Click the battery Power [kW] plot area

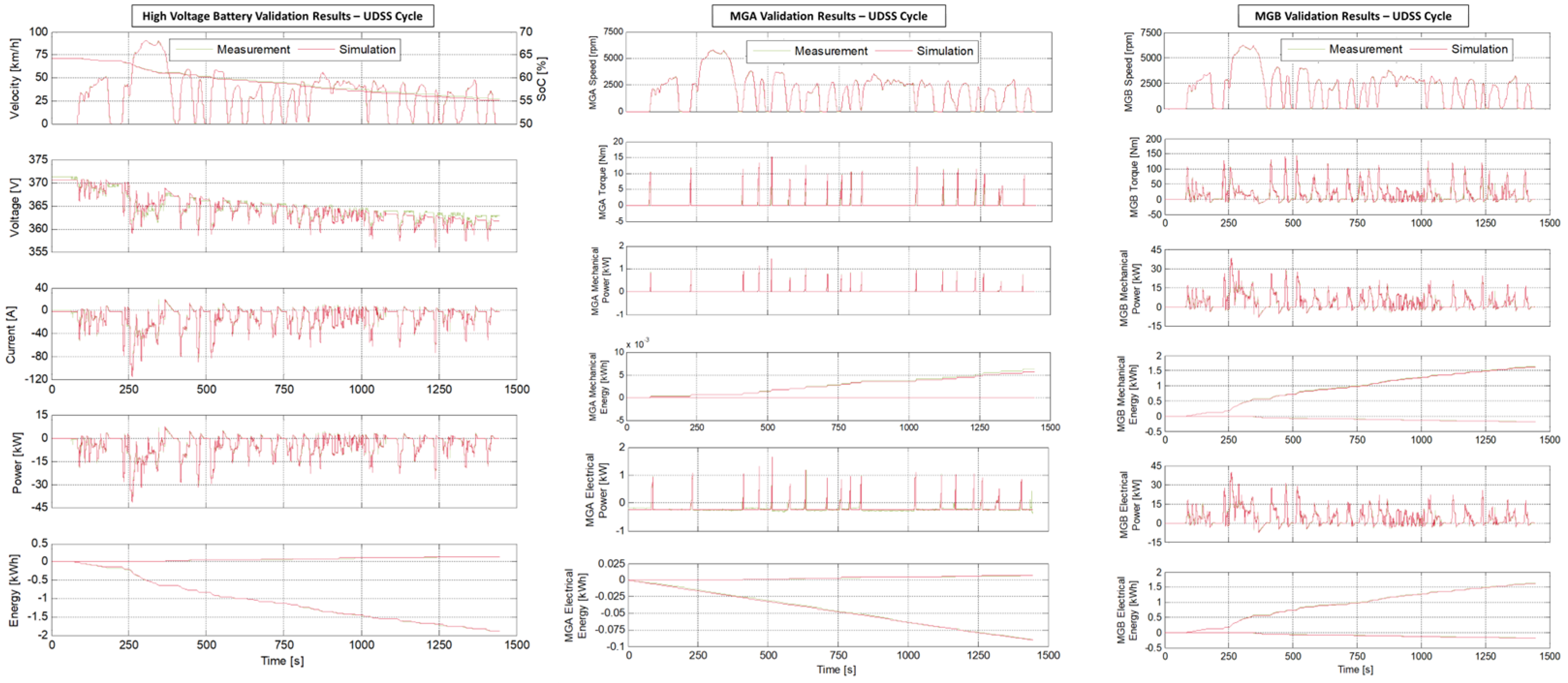[x=284, y=461]
